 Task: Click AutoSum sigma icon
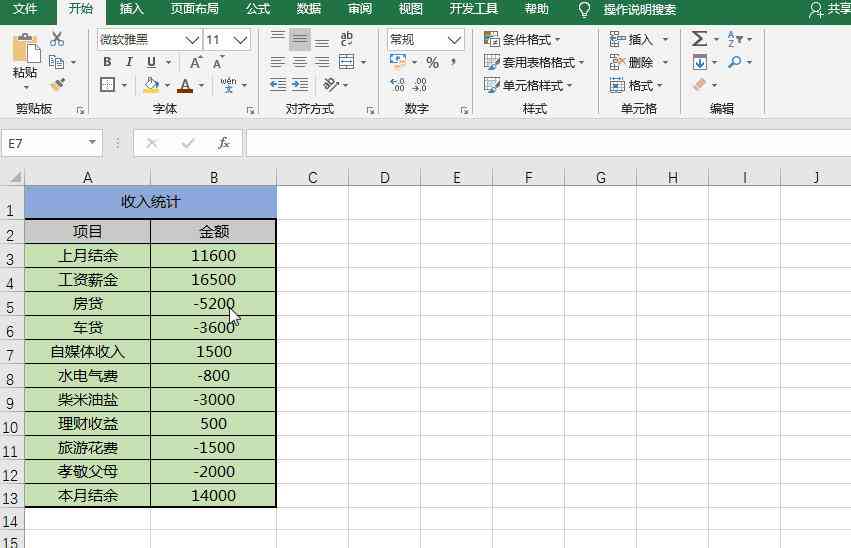[699, 39]
